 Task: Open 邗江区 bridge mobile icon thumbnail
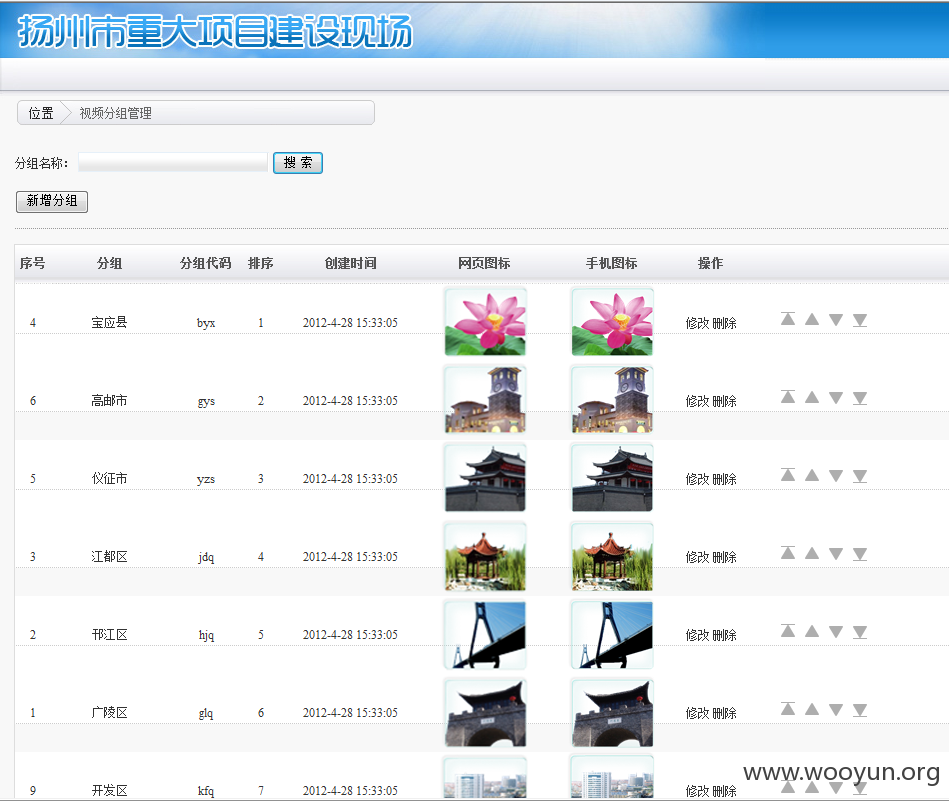pos(612,634)
